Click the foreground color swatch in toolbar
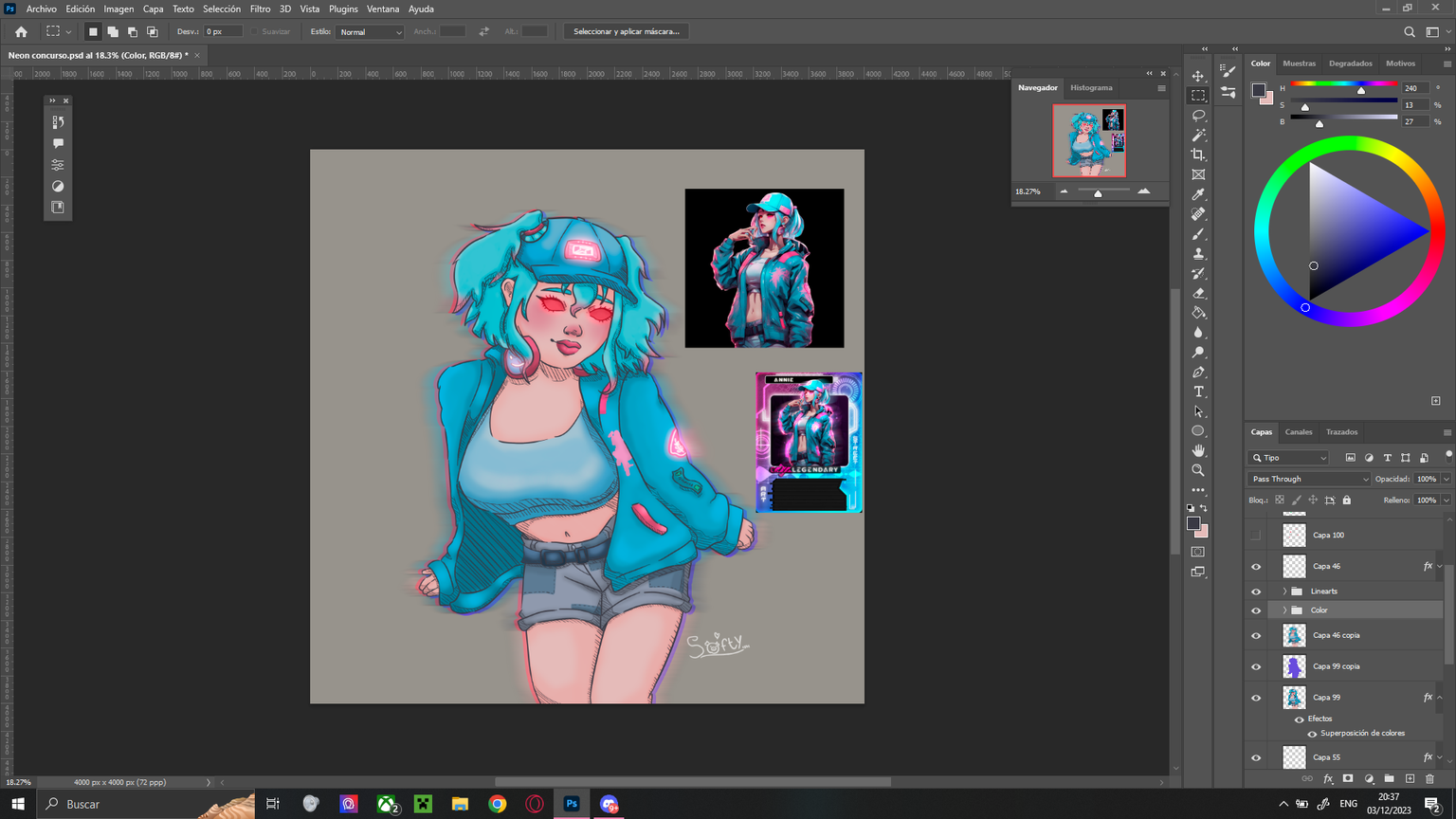1456x819 pixels. [1193, 523]
